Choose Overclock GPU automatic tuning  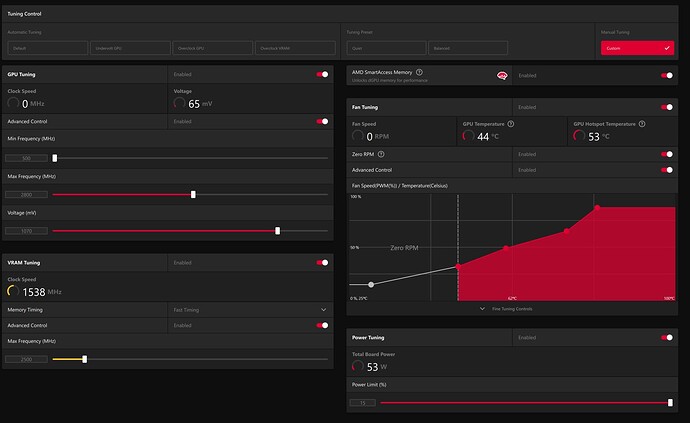click(x=213, y=48)
